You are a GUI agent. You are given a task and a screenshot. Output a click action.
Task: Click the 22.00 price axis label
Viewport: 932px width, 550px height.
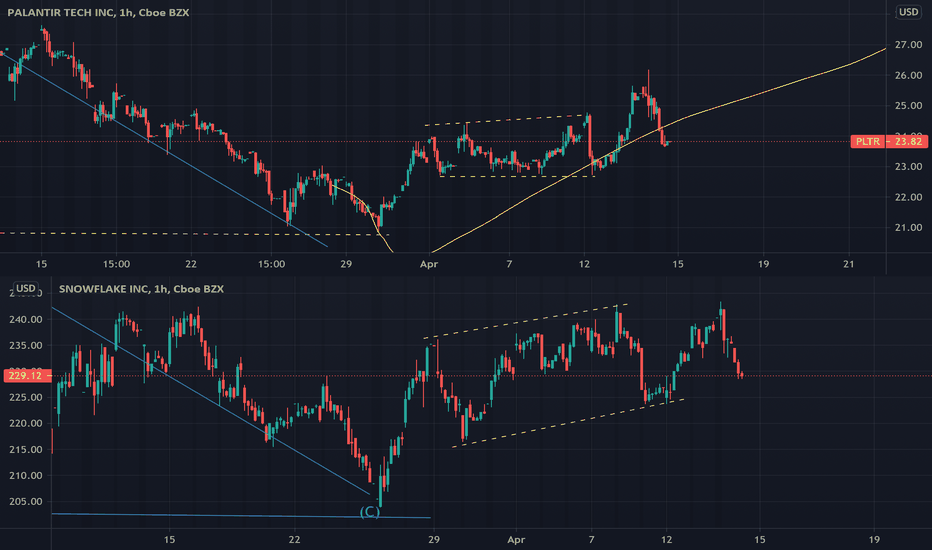click(908, 197)
